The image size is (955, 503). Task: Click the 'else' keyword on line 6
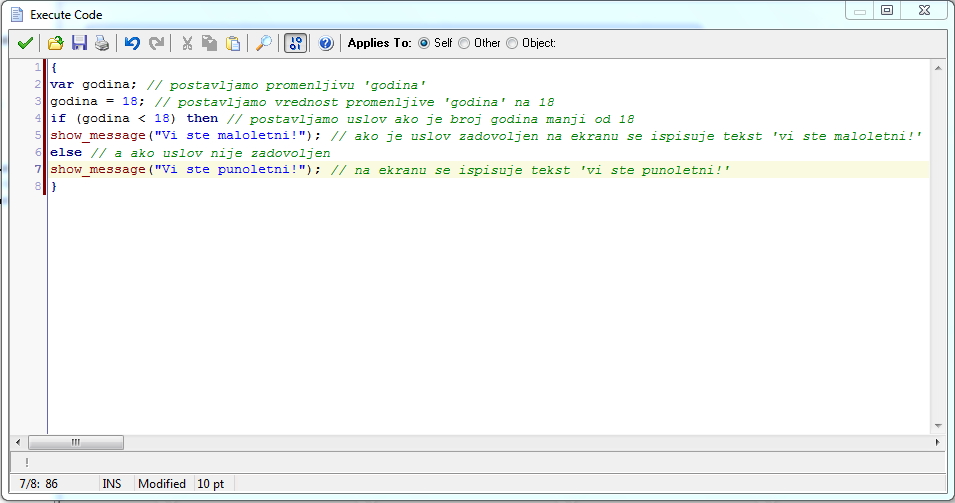point(66,152)
